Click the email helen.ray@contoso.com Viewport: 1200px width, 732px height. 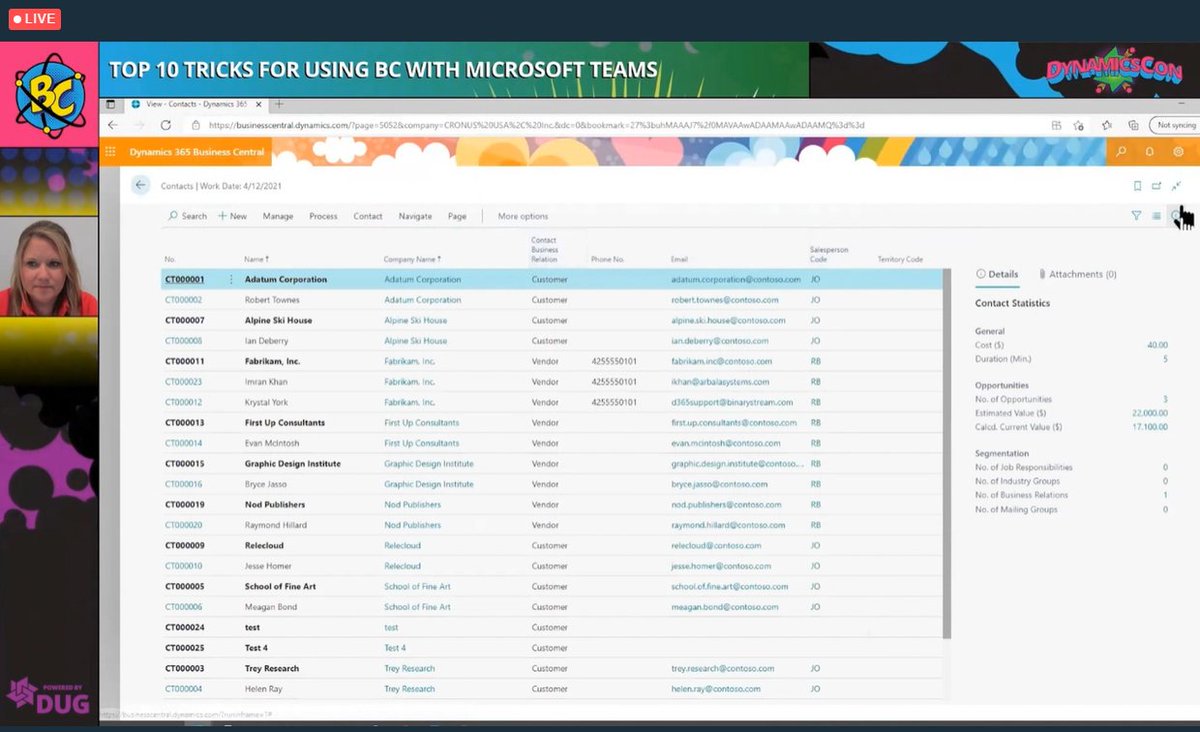click(716, 689)
